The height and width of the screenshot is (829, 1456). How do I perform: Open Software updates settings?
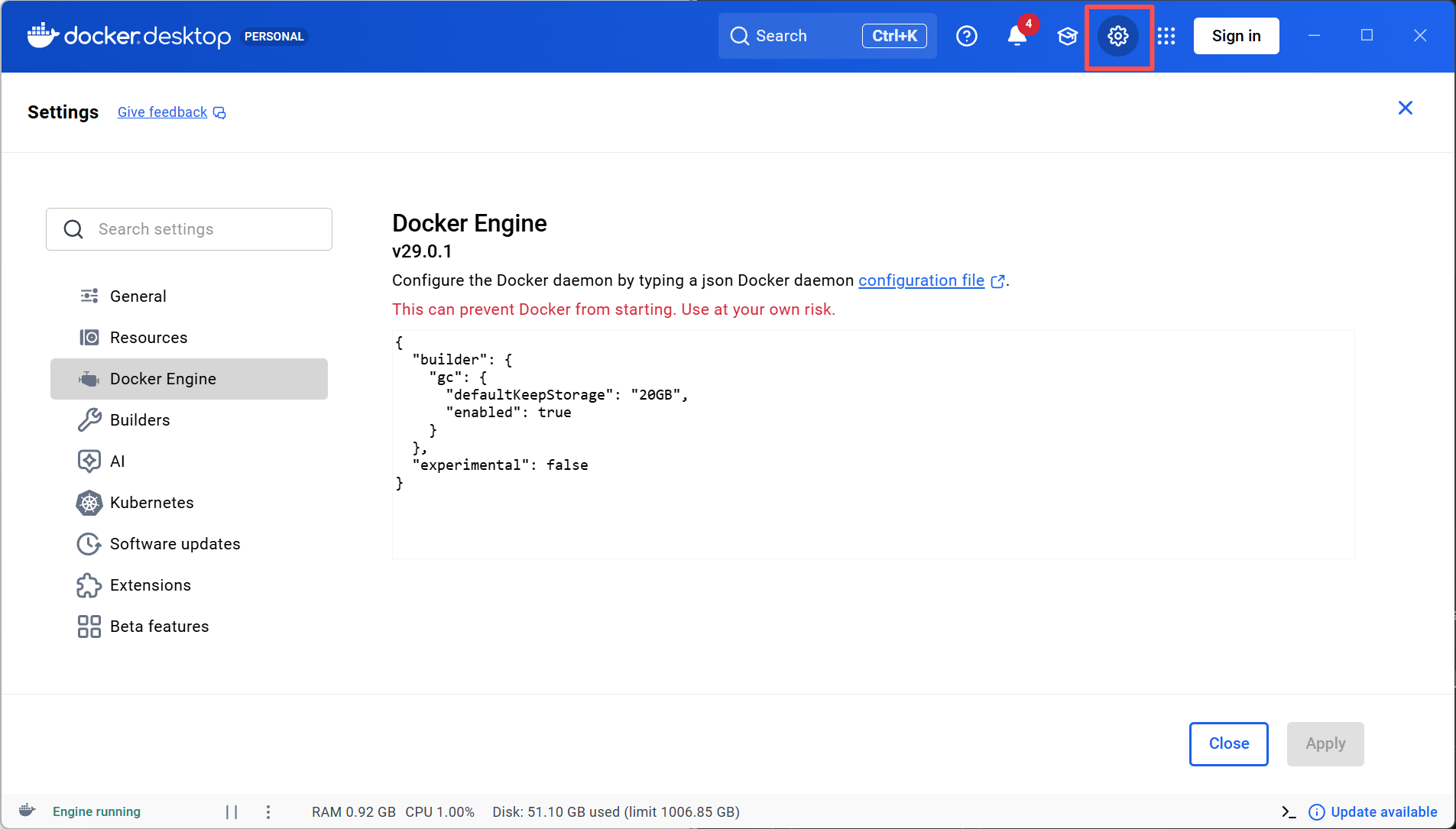[189, 543]
